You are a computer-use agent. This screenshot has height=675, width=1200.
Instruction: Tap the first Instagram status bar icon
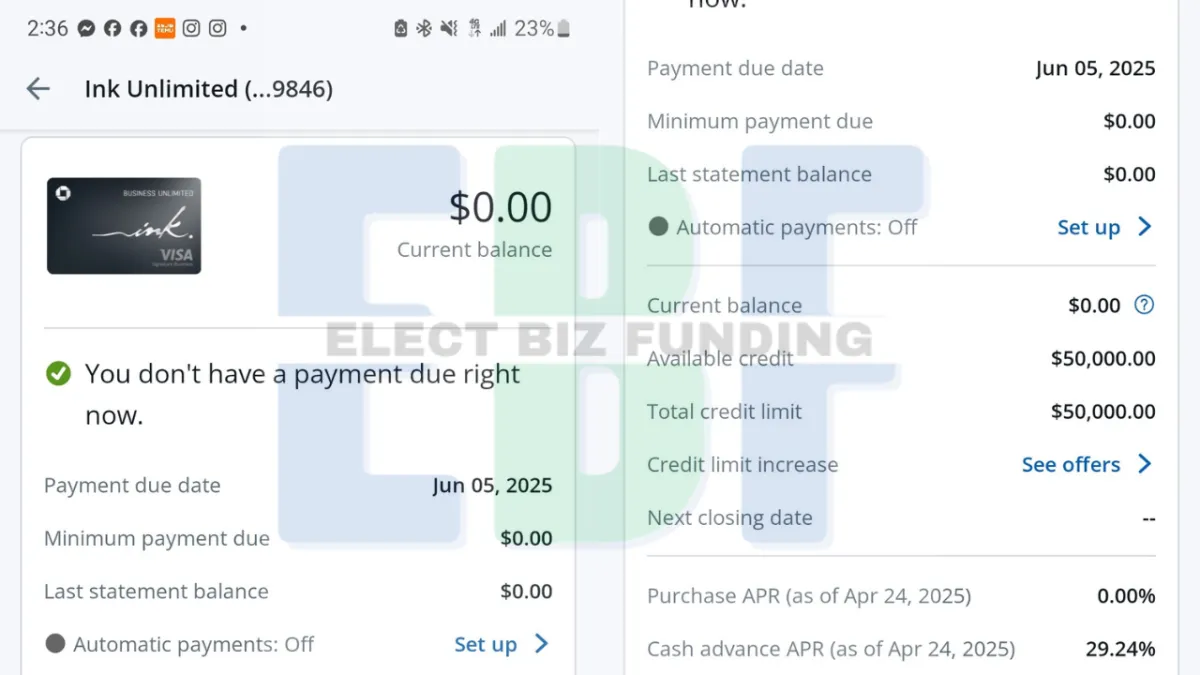pos(191,29)
